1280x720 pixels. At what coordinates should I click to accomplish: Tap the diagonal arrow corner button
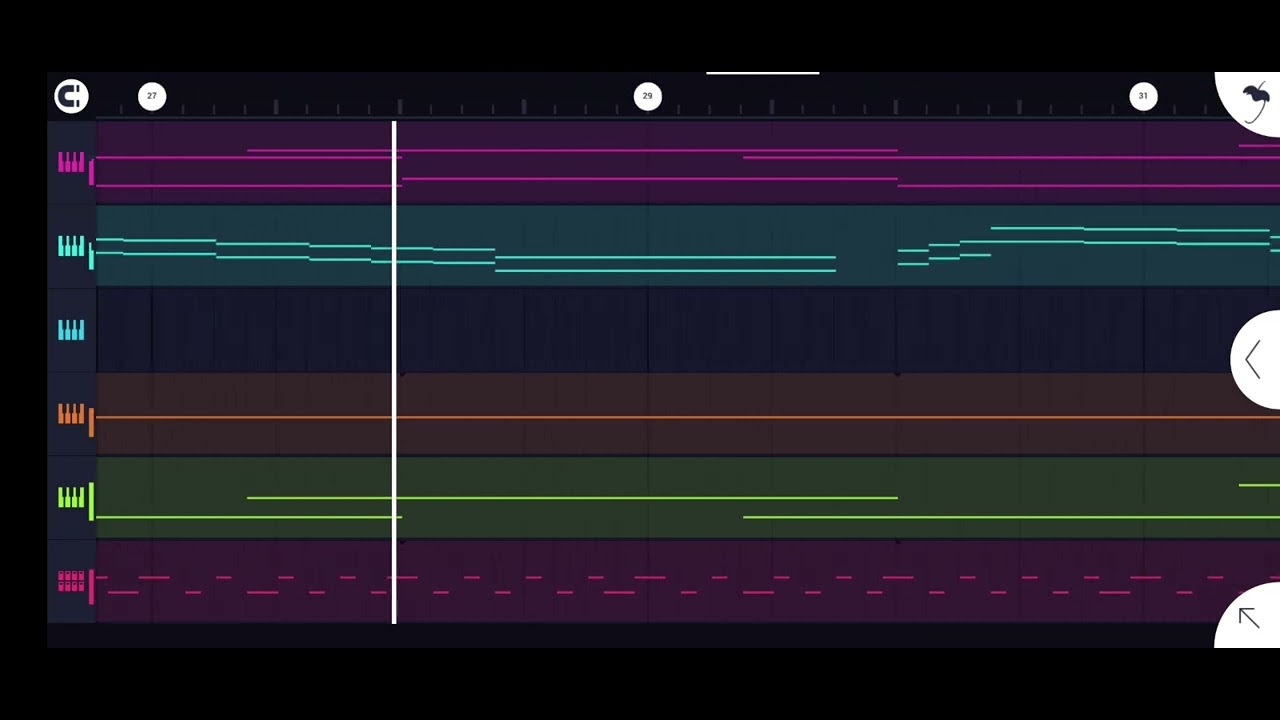pyautogui.click(x=1249, y=616)
